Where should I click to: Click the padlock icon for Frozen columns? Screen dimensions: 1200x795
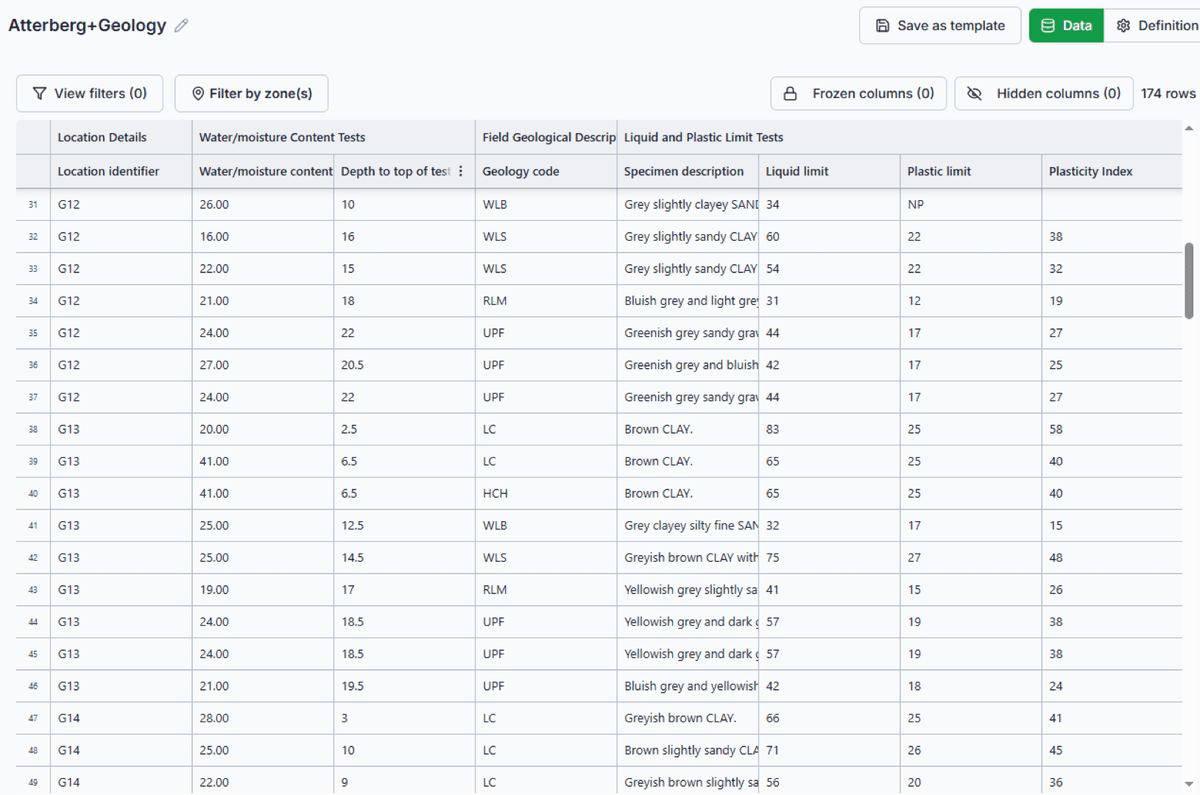(790, 93)
